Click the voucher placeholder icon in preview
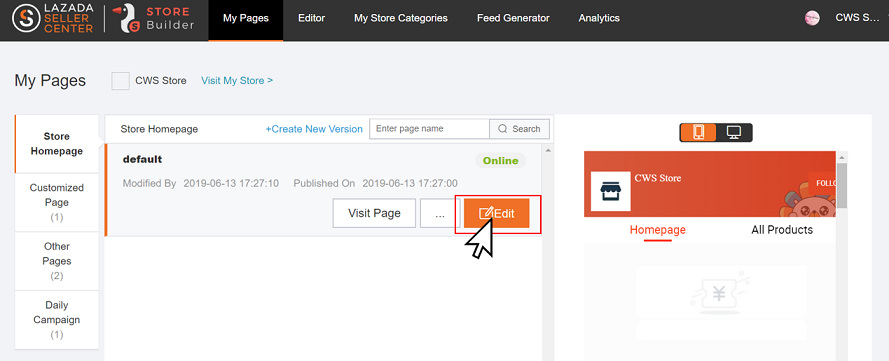 (719, 294)
